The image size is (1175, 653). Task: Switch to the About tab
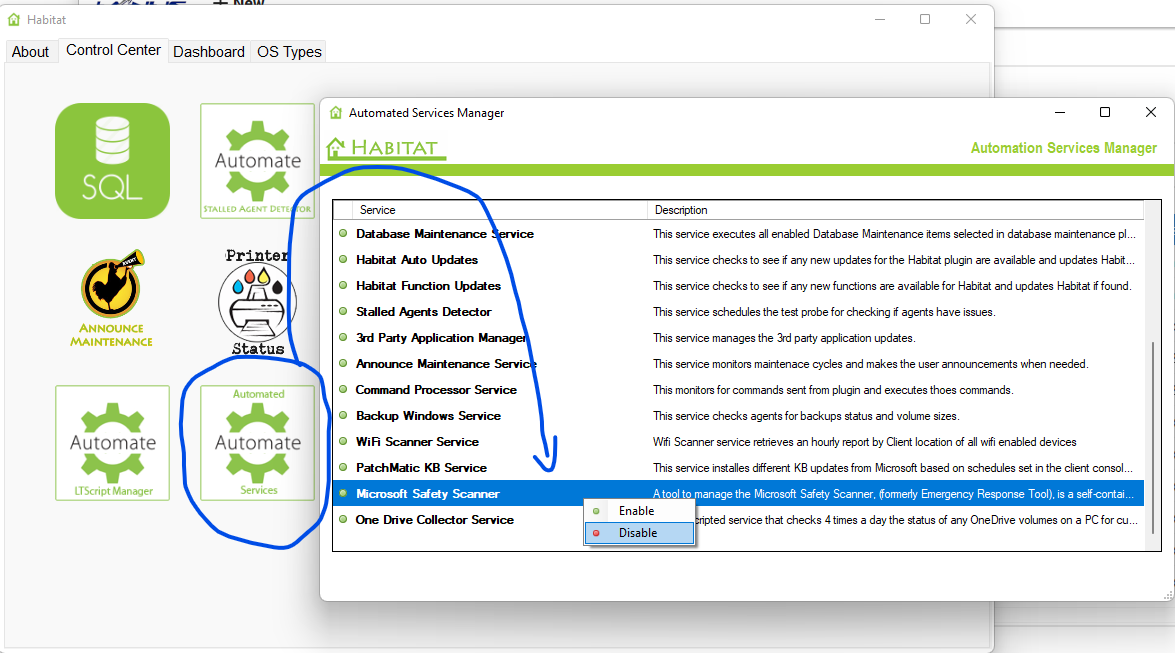[x=30, y=52]
